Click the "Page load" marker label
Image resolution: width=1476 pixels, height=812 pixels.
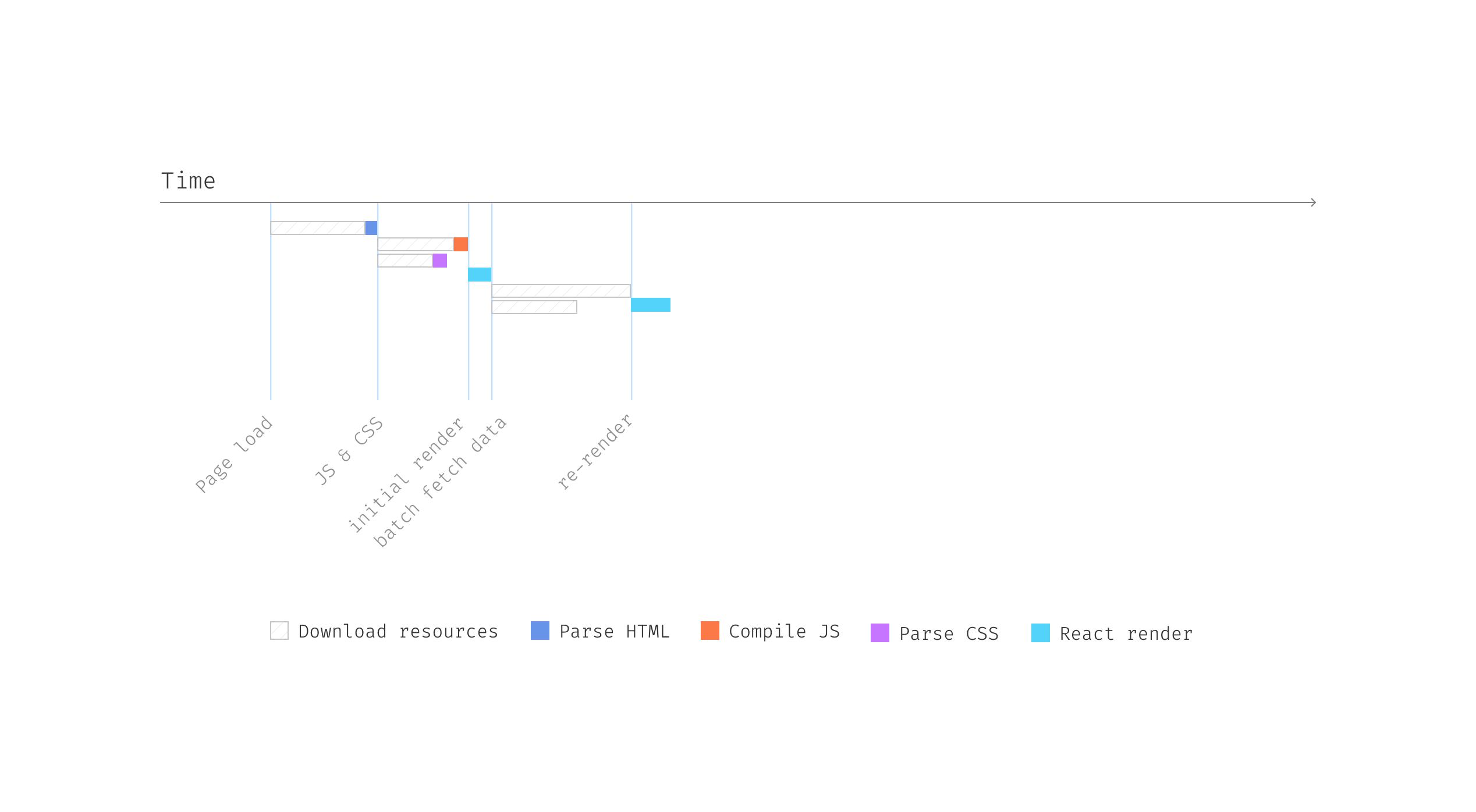(234, 455)
